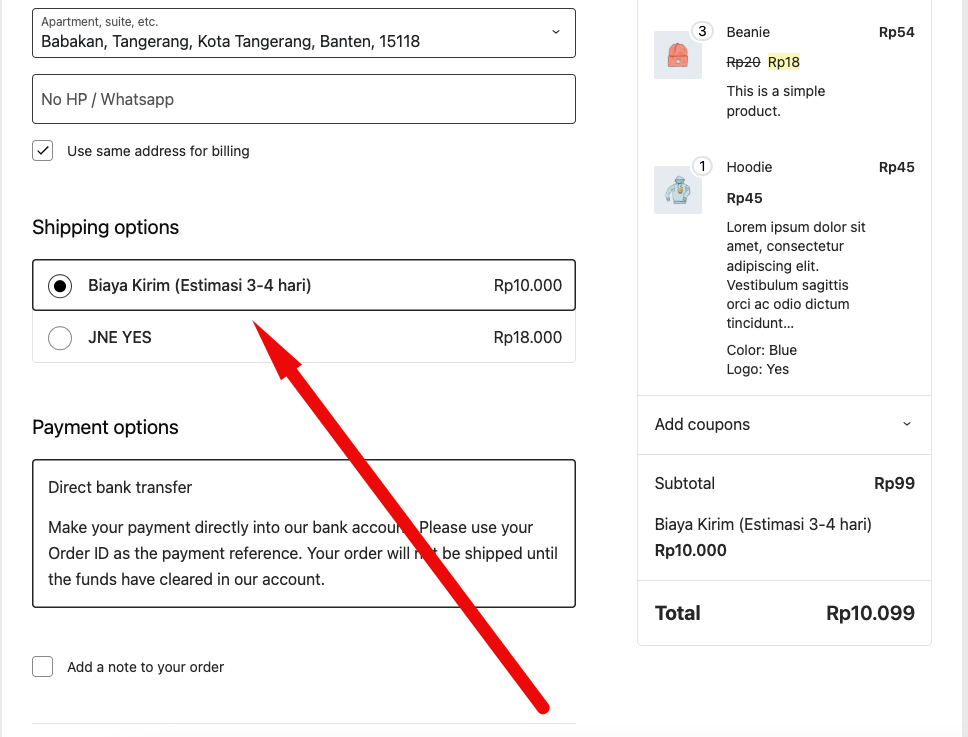Click the Hoodie product name
This screenshot has width=968, height=737.
click(749, 167)
